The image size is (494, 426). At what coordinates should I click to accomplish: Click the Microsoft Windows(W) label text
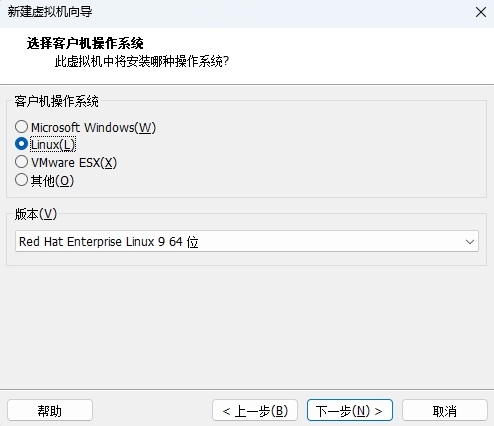[x=93, y=127]
